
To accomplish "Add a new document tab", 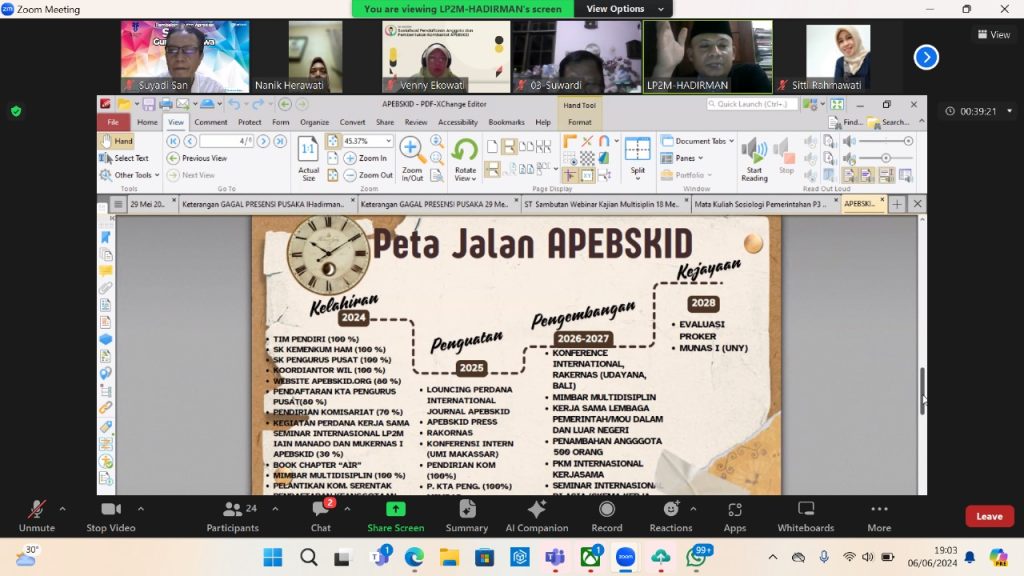I will 897,204.
